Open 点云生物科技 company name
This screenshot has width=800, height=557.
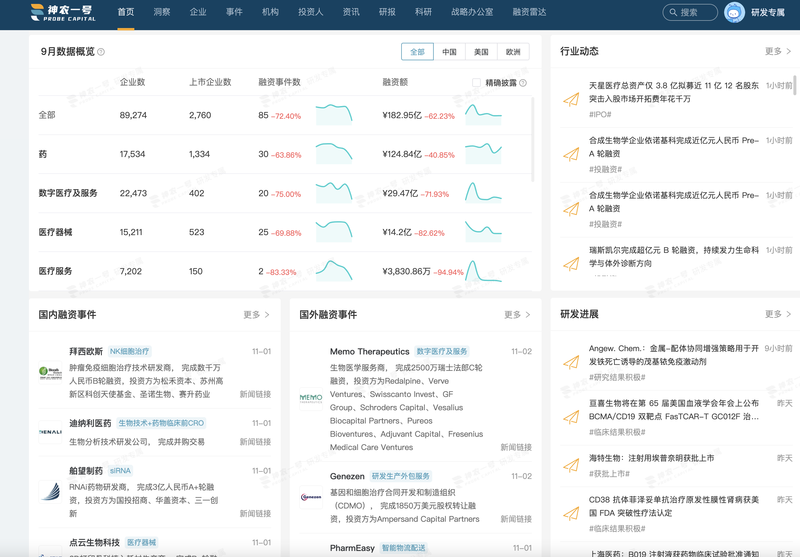(x=94, y=543)
